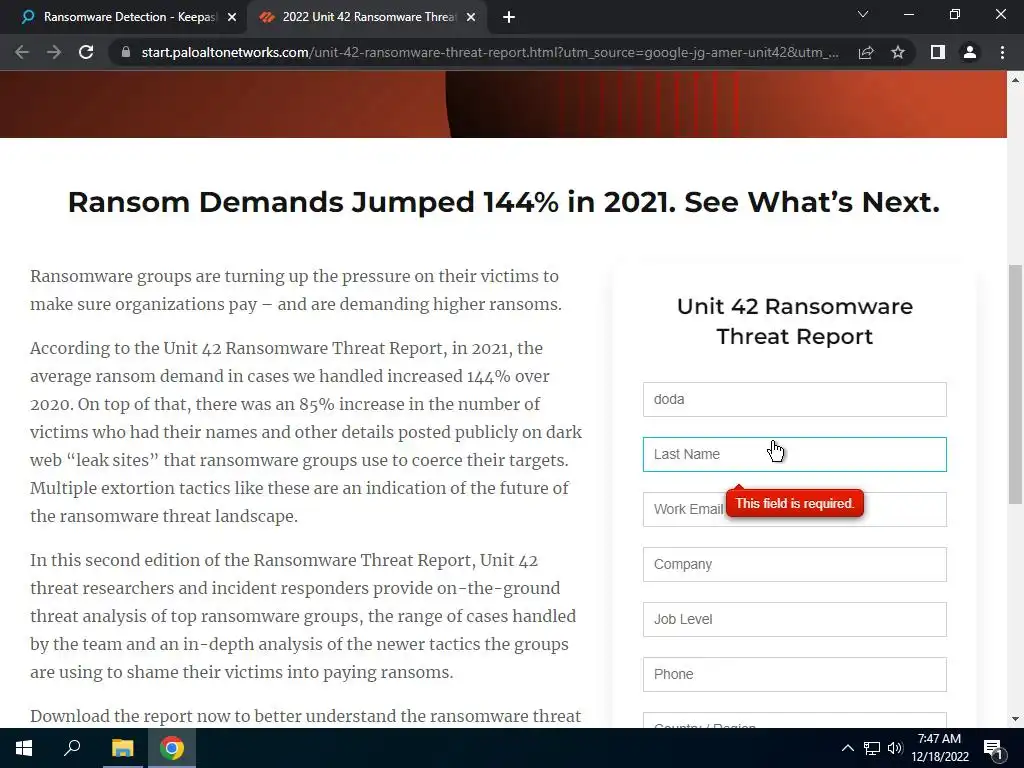Close the Ransomware Detection tab

pyautogui.click(x=232, y=17)
